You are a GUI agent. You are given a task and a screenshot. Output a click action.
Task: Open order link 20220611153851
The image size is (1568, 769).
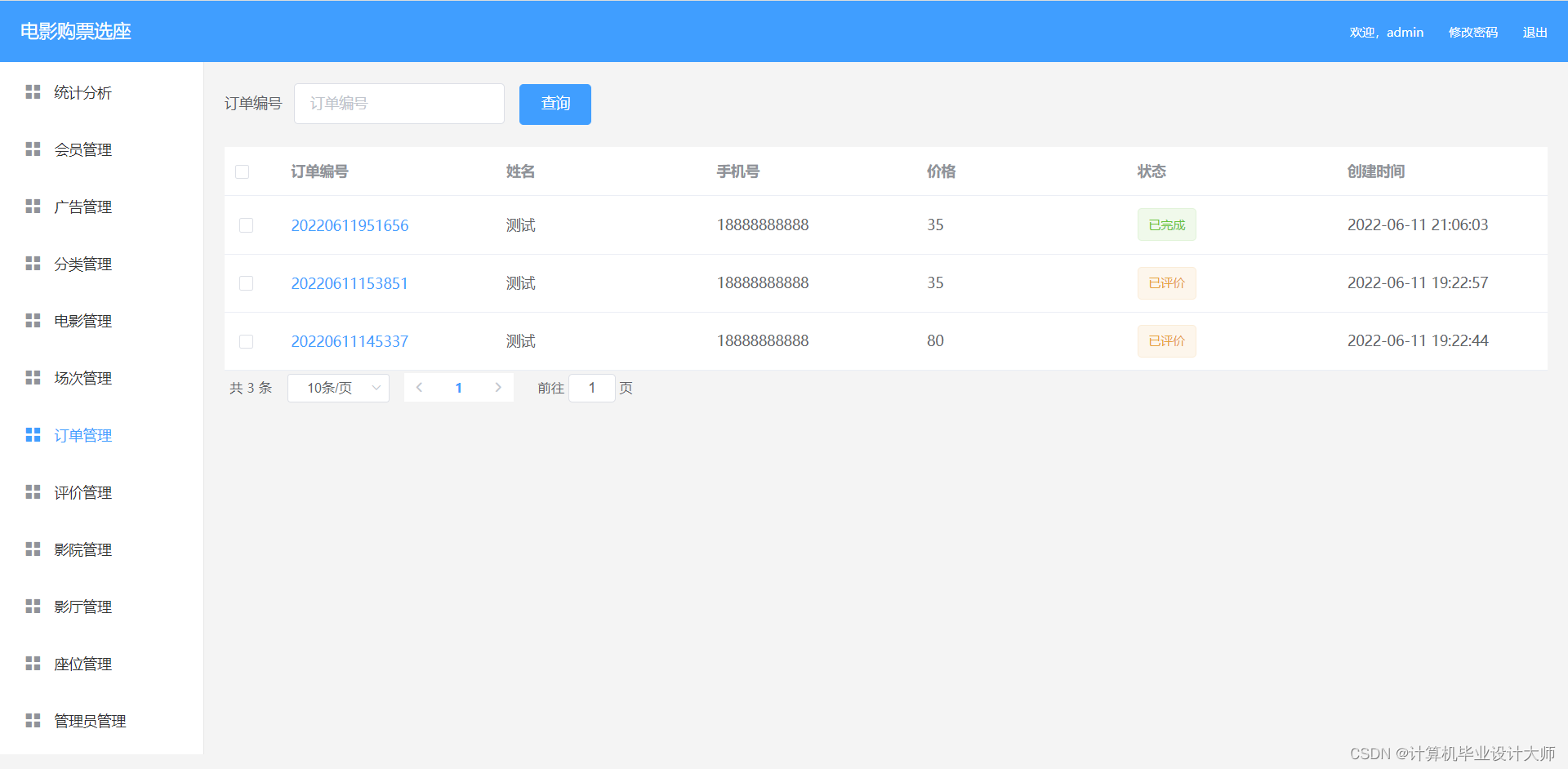[x=350, y=283]
